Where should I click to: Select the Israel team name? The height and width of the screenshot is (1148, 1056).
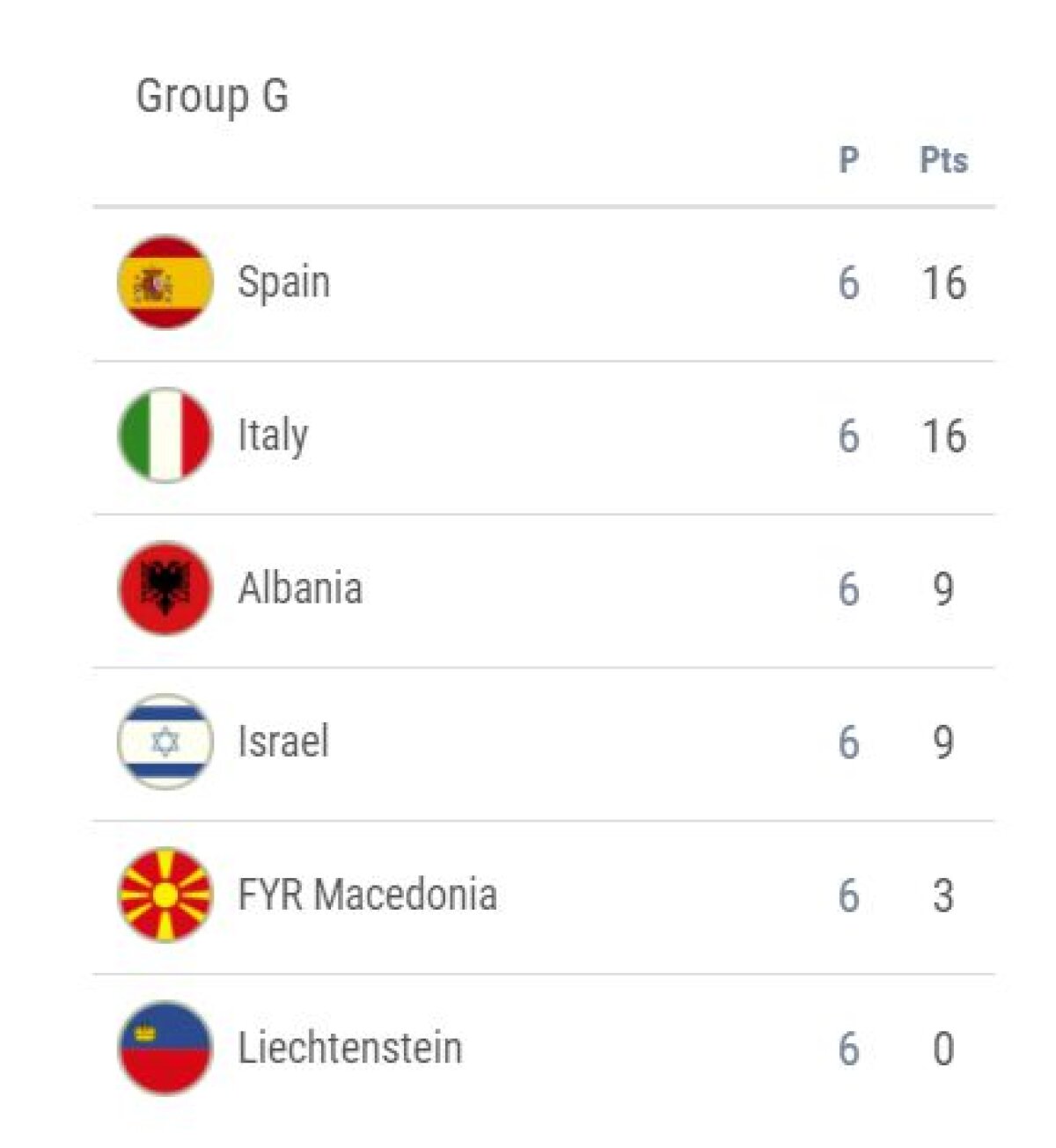[x=283, y=742]
